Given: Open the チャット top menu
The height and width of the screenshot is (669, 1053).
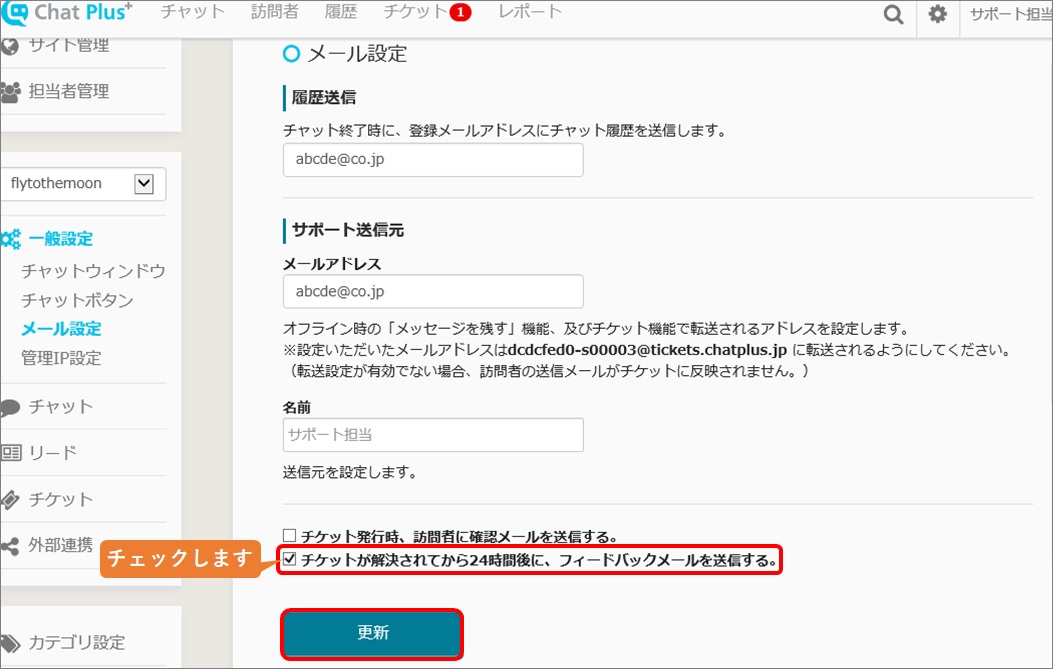Looking at the screenshot, I should coord(192,11).
